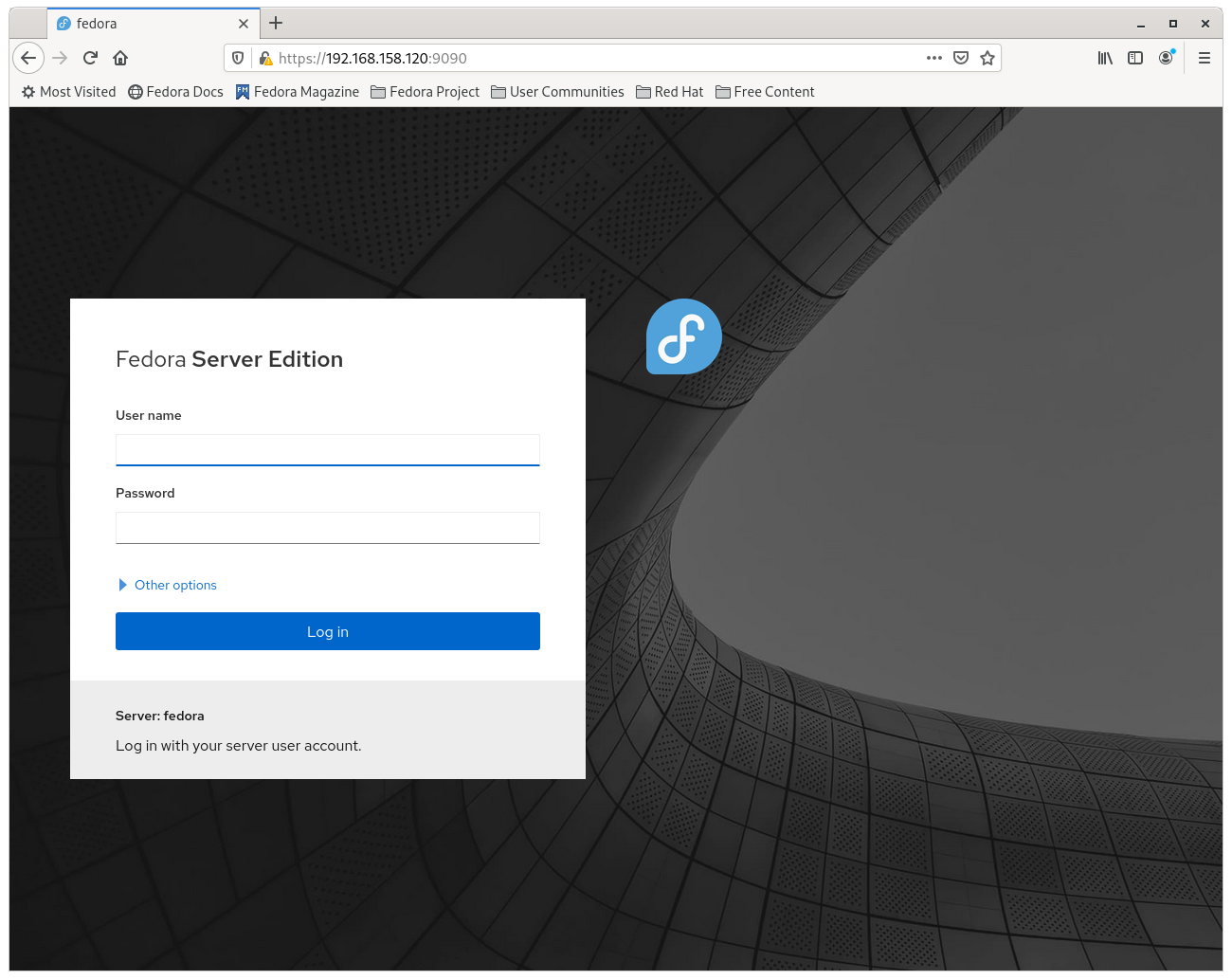Save page to Pocket
The height and width of the screenshot is (980, 1232).
pos(961,58)
